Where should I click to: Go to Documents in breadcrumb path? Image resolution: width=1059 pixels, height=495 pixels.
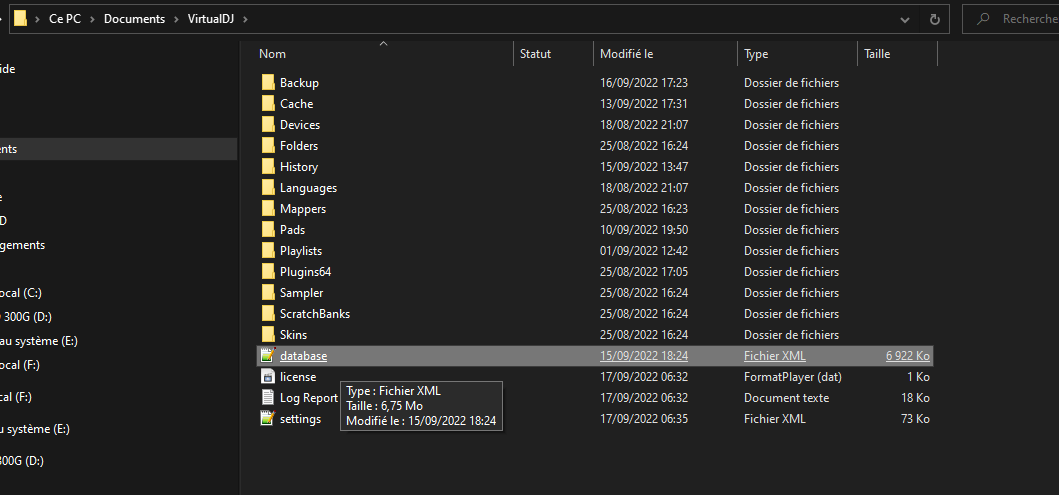[x=134, y=19]
